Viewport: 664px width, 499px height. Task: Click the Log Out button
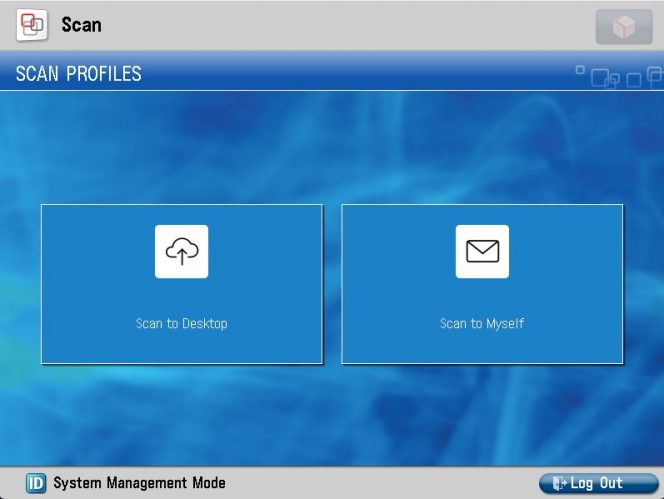tap(598, 483)
